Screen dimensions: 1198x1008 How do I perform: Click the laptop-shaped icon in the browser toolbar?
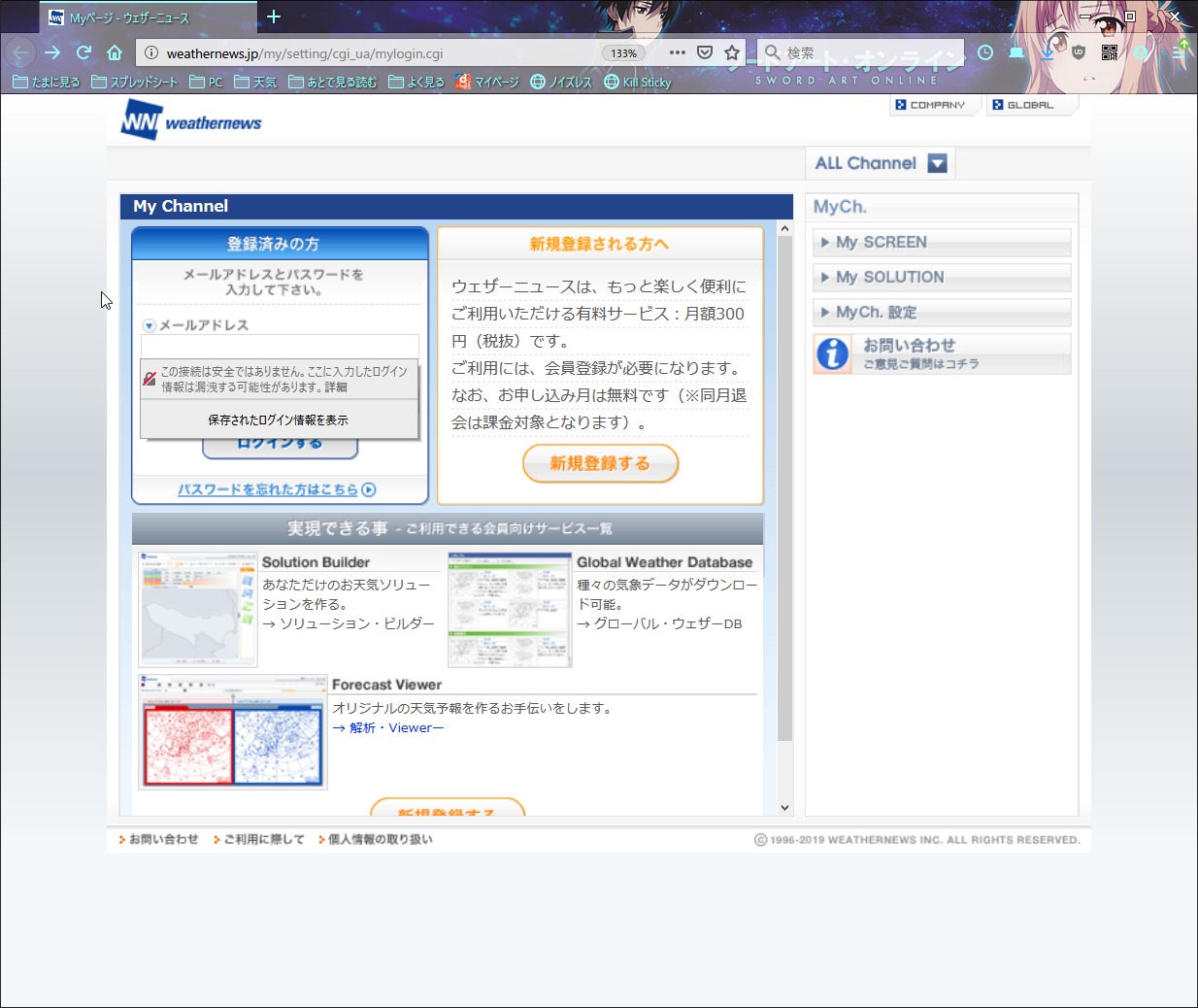pyautogui.click(x=1016, y=52)
